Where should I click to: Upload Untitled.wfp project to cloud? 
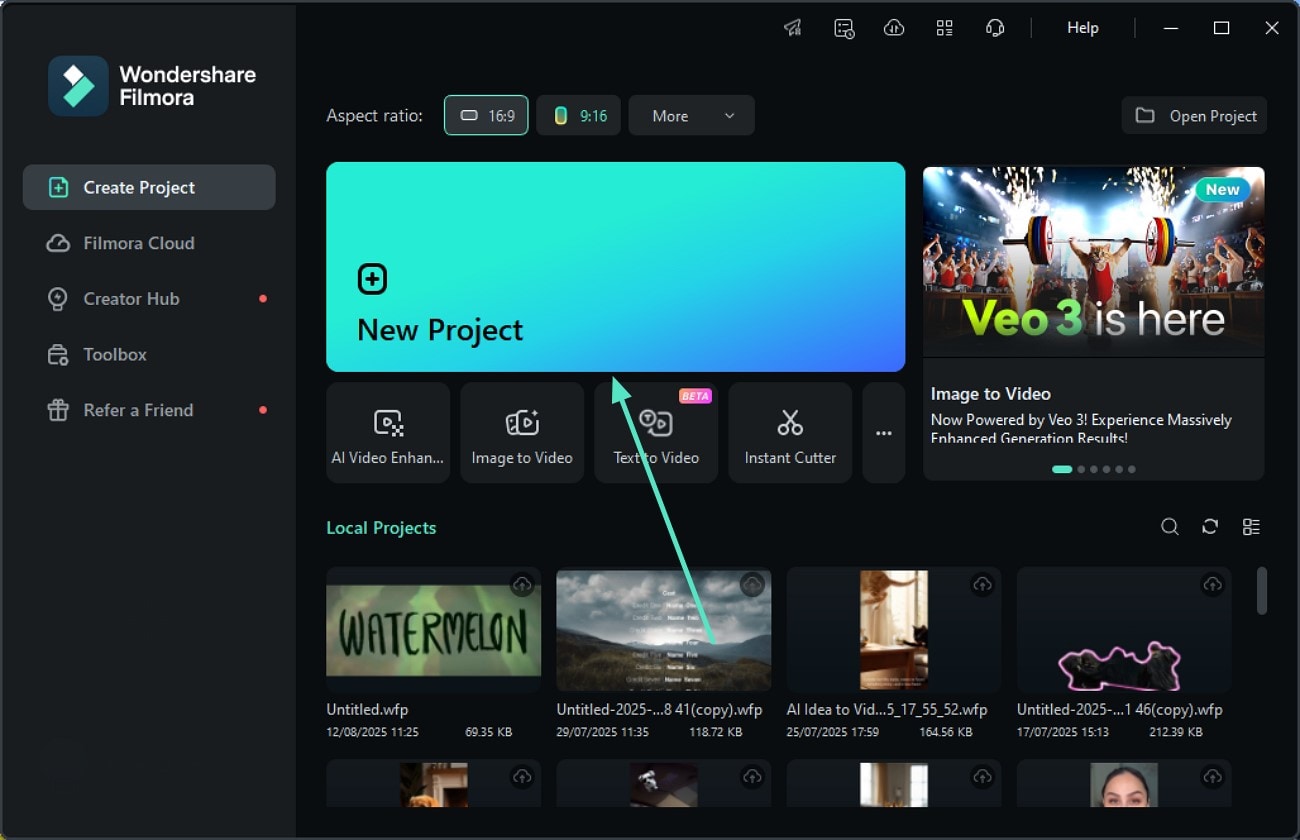click(x=522, y=584)
